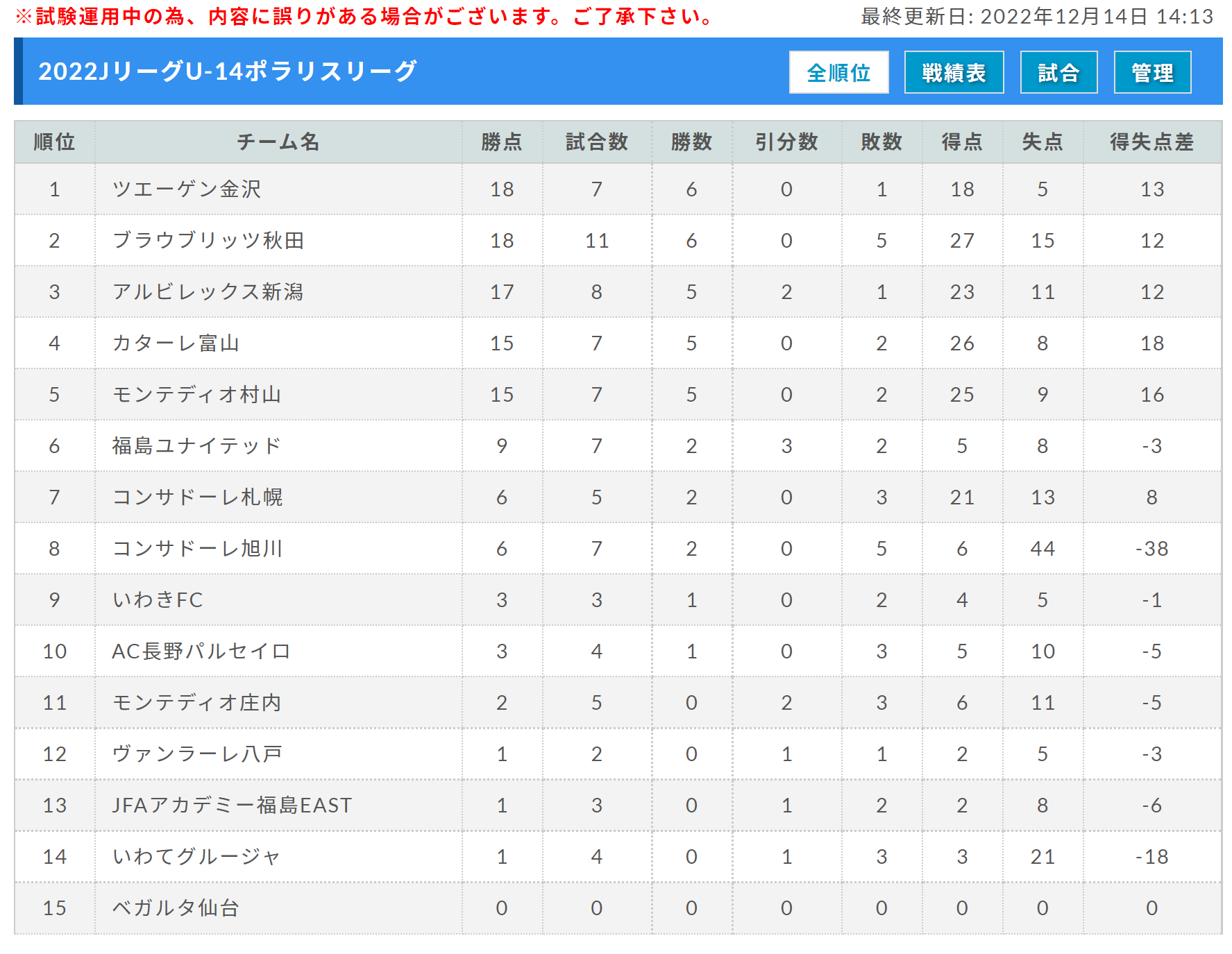Click team JFAアカデミー福島EAST
This screenshot has height=954, width=1232.
[233, 806]
